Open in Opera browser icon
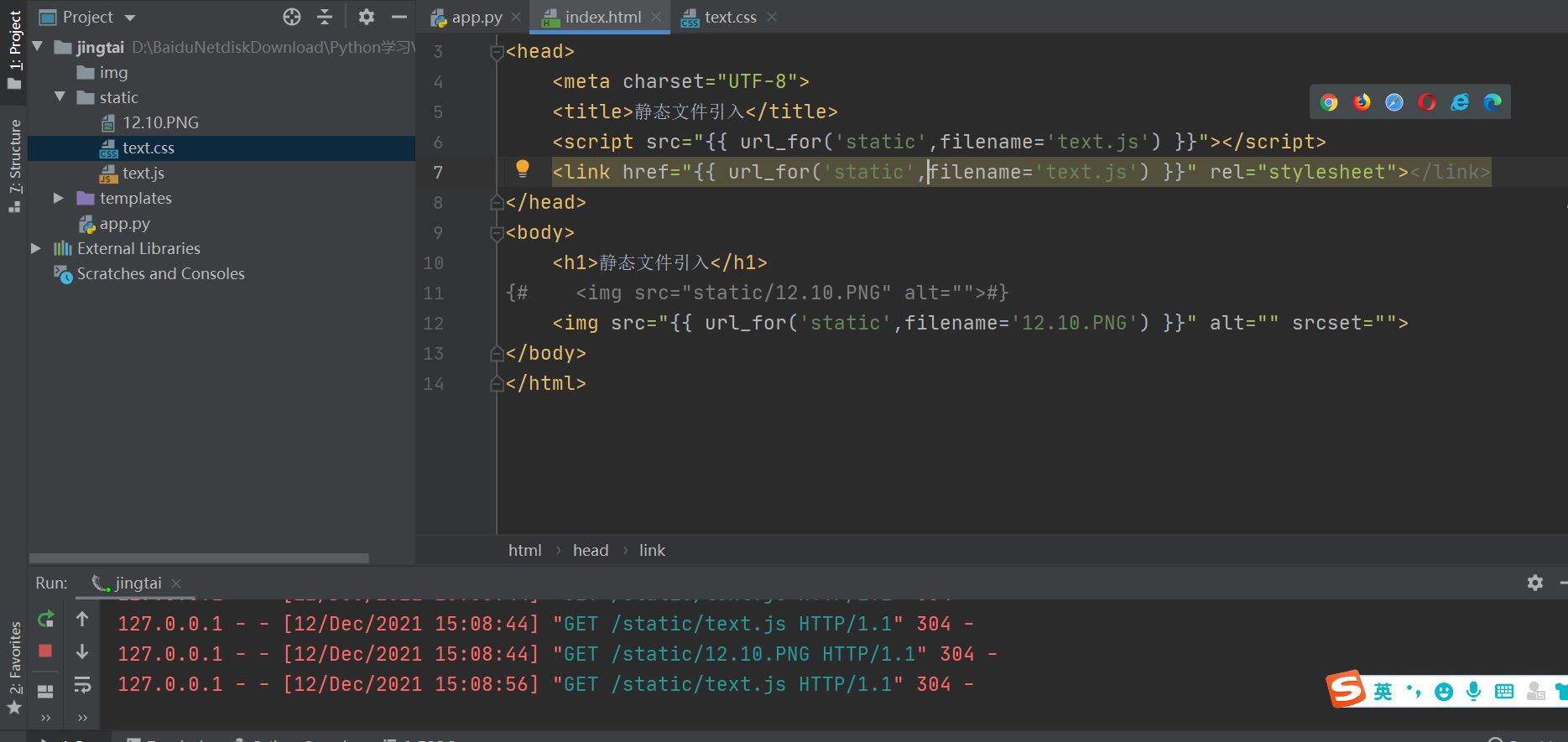This screenshot has width=1568, height=742. click(1427, 102)
